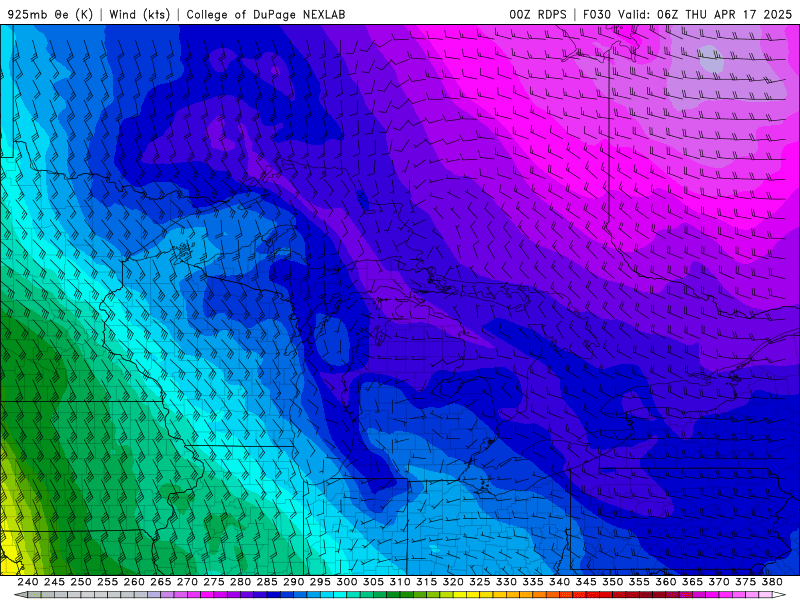Select the 345 color scale label
The height and width of the screenshot is (600, 800).
tap(586, 582)
